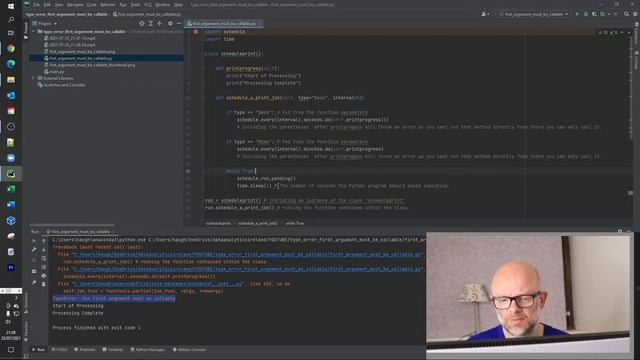Open Problems tool window button
This screenshot has height=360, width=640.
(84, 349)
